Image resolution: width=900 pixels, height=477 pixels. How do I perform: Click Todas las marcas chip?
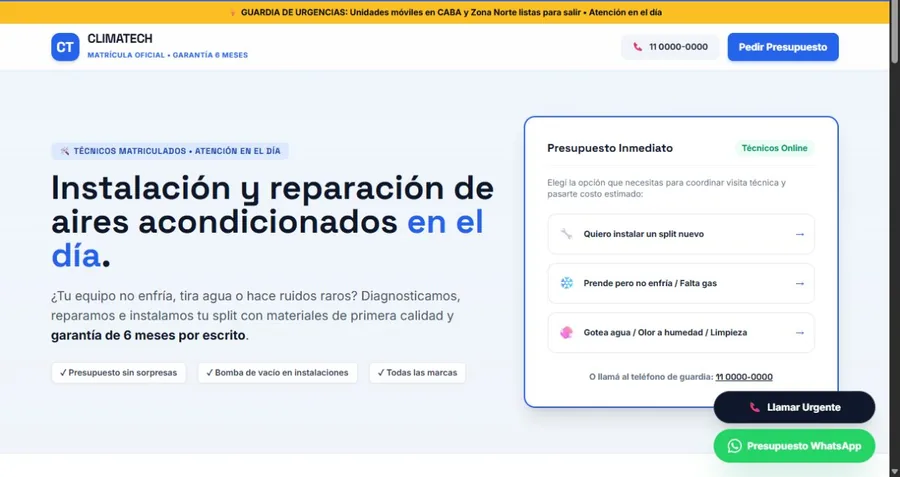pos(417,373)
